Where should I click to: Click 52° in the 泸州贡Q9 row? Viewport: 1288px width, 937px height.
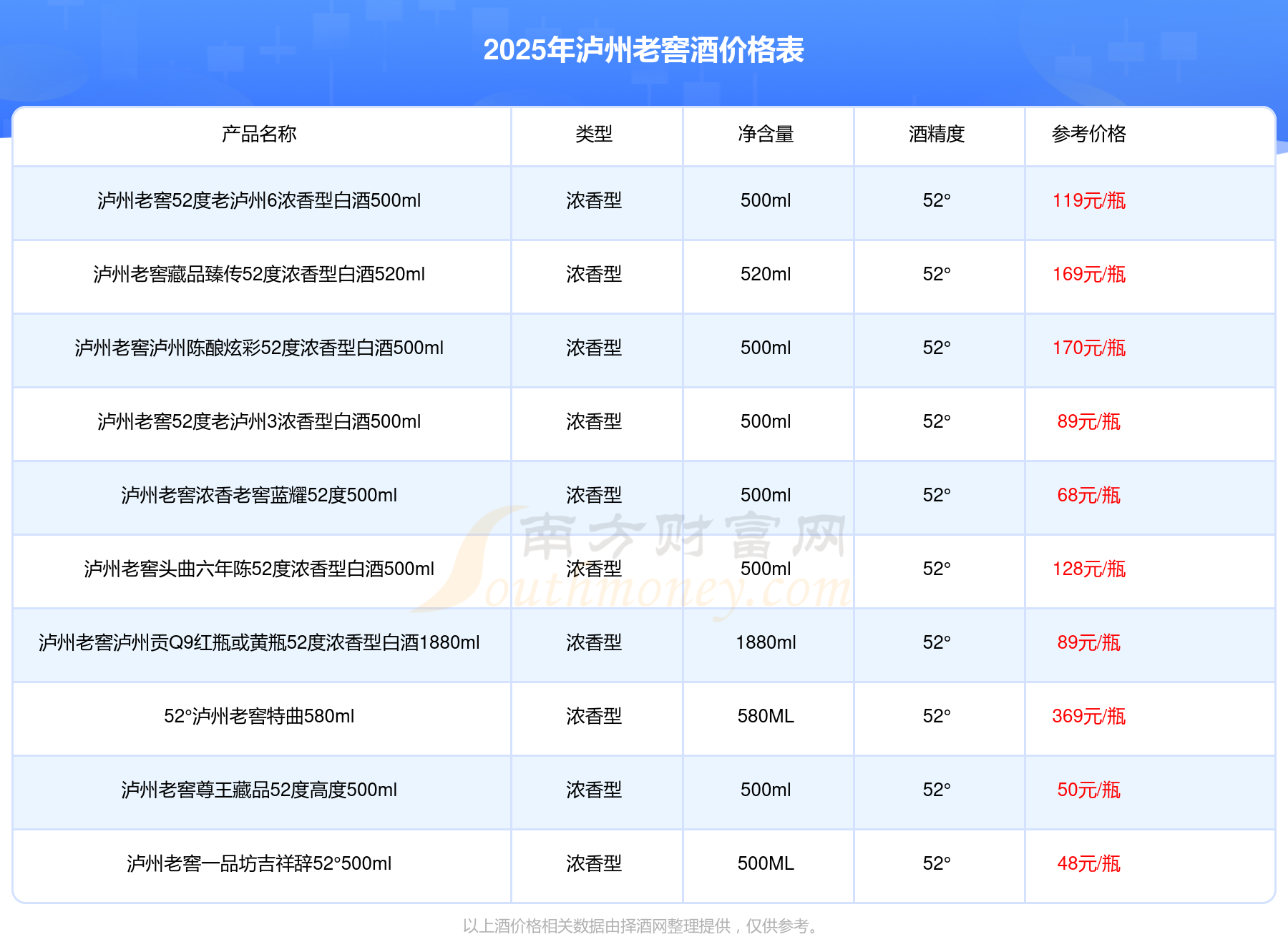click(x=937, y=642)
